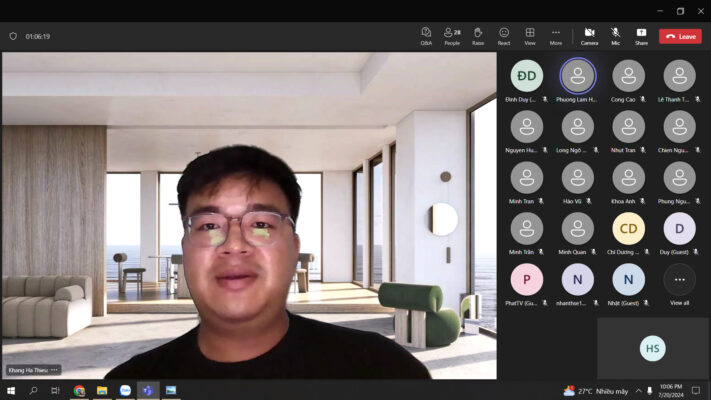Select the D avatar for Duy (Guest)
This screenshot has width=711, height=400.
coord(679,229)
